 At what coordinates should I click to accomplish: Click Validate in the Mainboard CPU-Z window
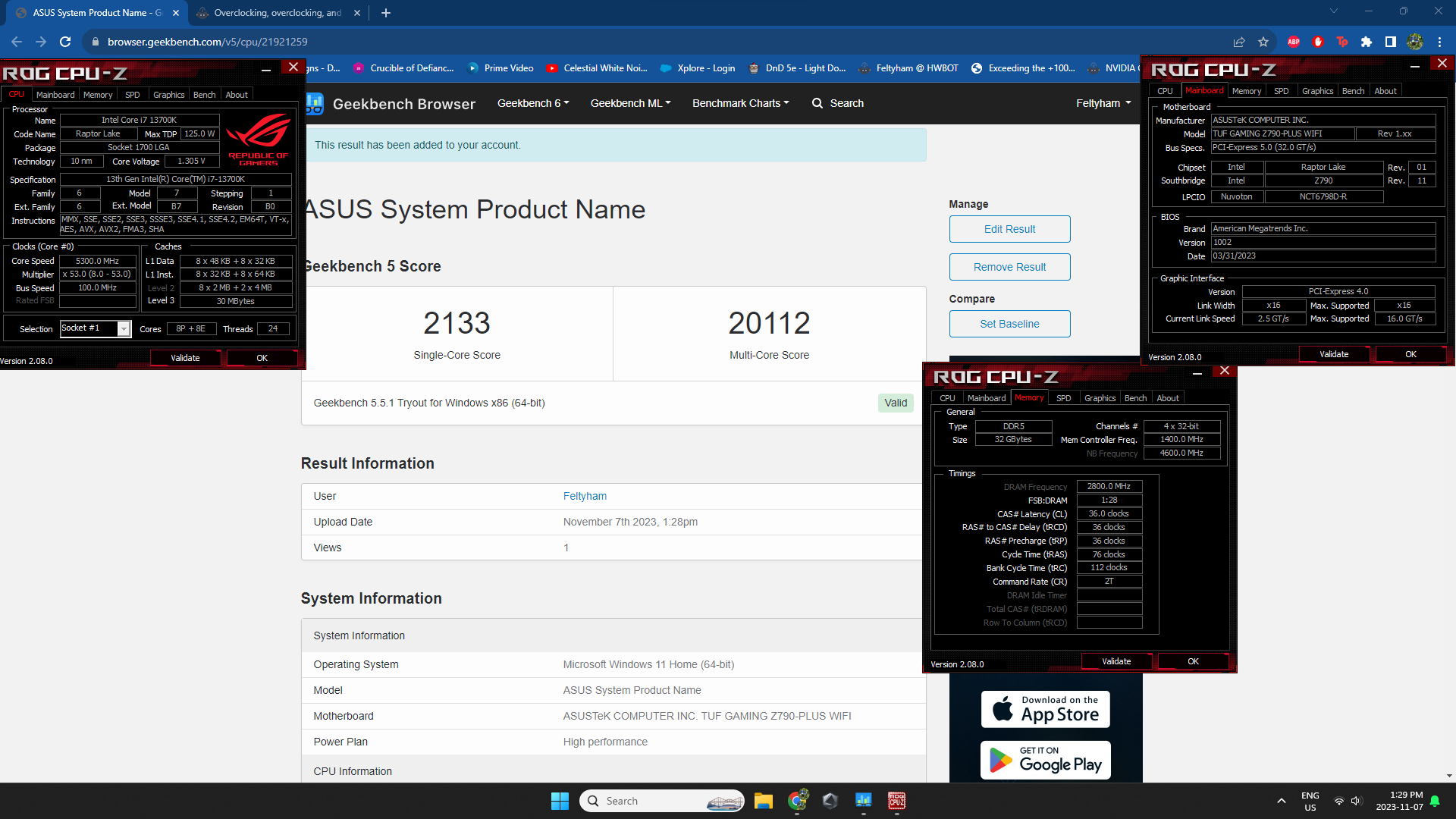click(x=1334, y=354)
